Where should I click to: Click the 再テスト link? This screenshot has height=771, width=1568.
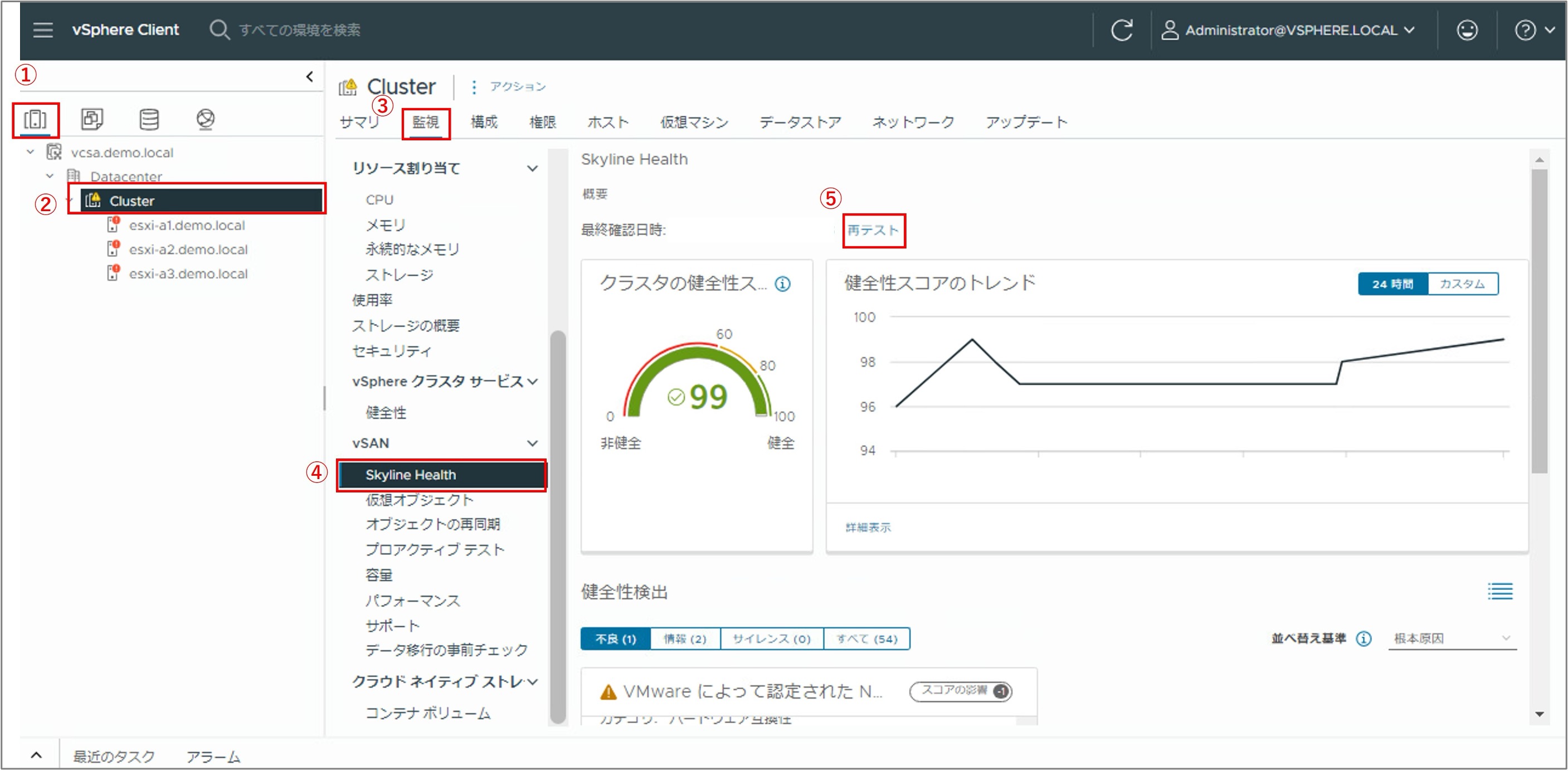[873, 230]
